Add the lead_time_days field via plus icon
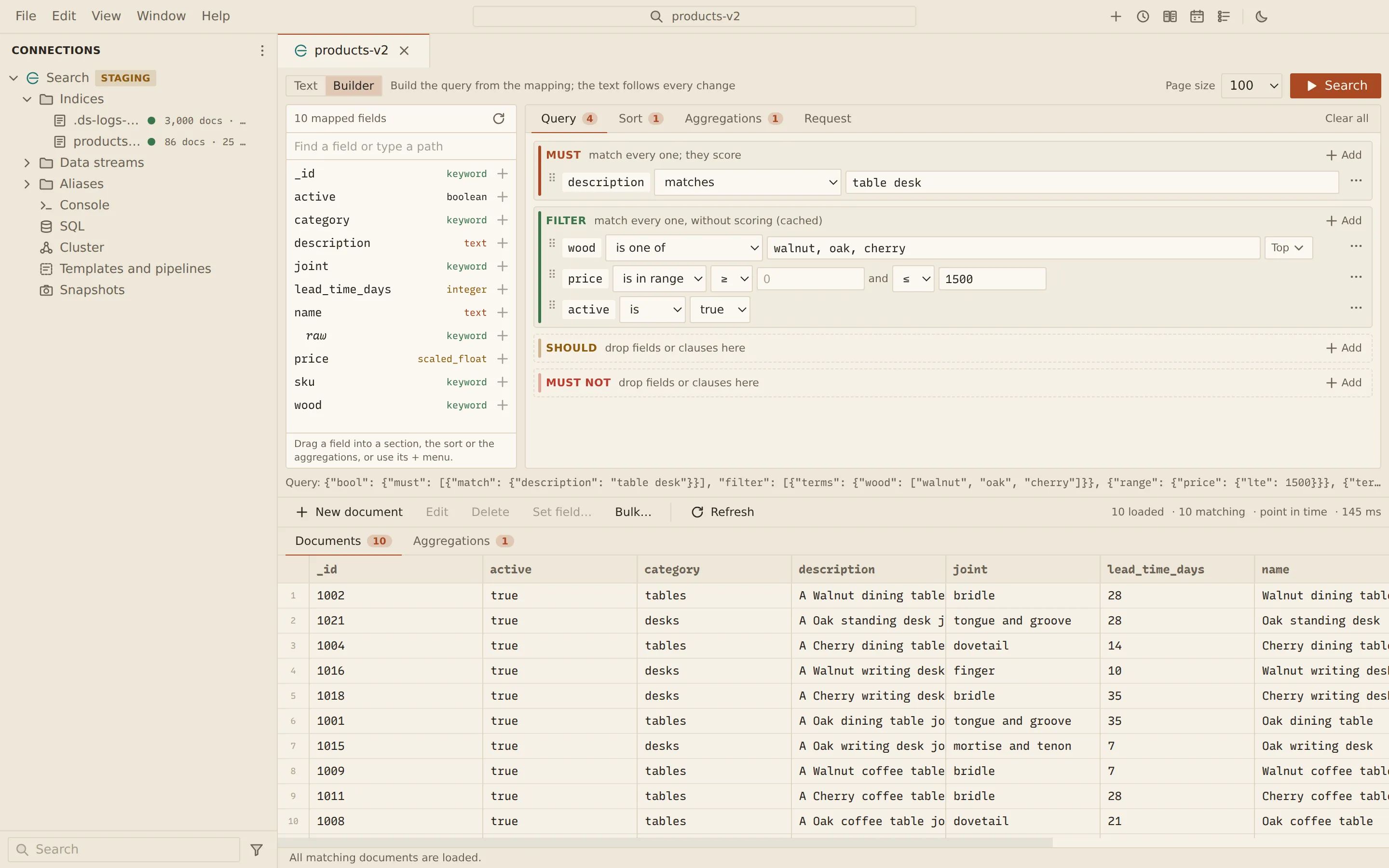The width and height of the screenshot is (1389, 868). (x=502, y=289)
